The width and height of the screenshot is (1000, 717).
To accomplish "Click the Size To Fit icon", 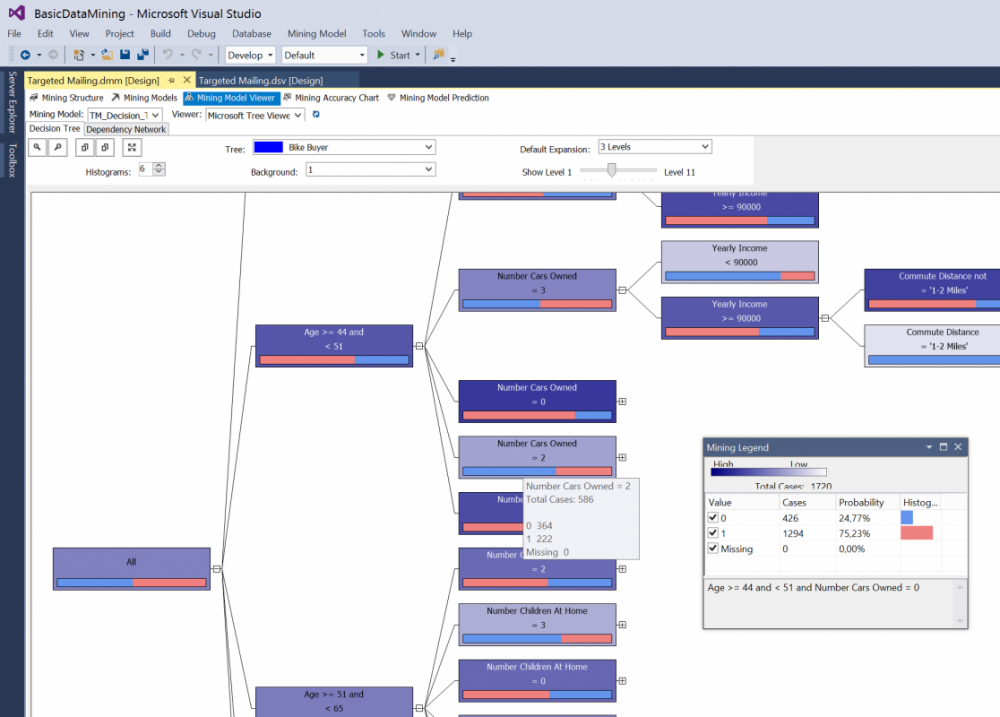I will pos(131,147).
